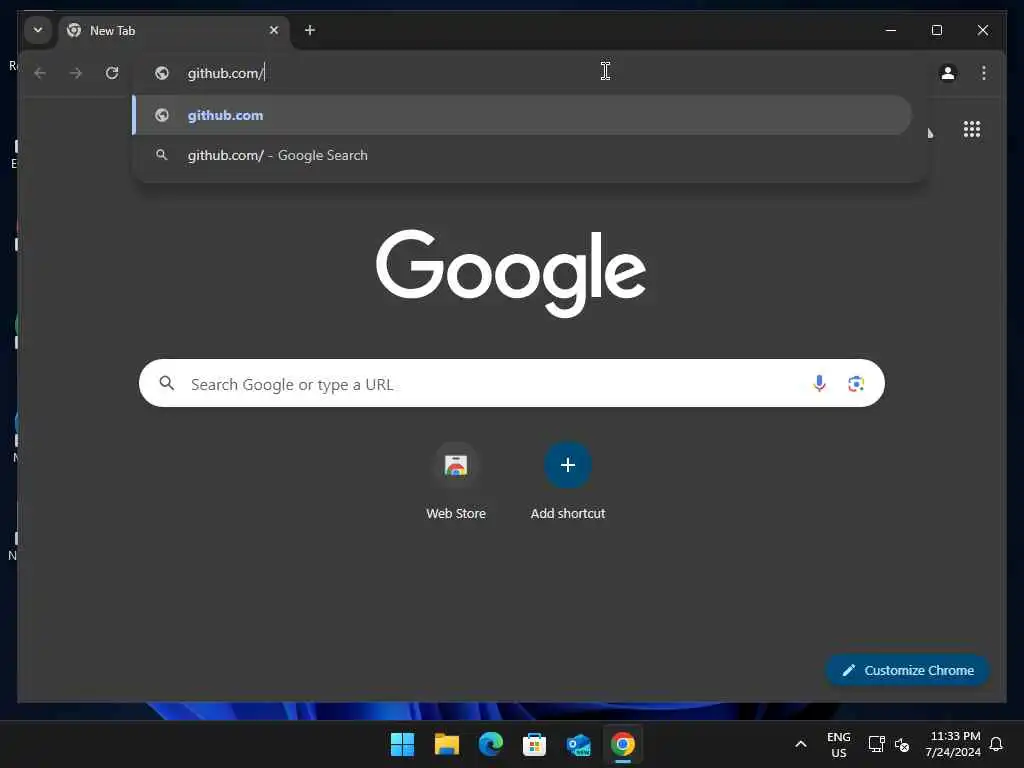
Task: Click the Add shortcut label text
Action: 568,513
